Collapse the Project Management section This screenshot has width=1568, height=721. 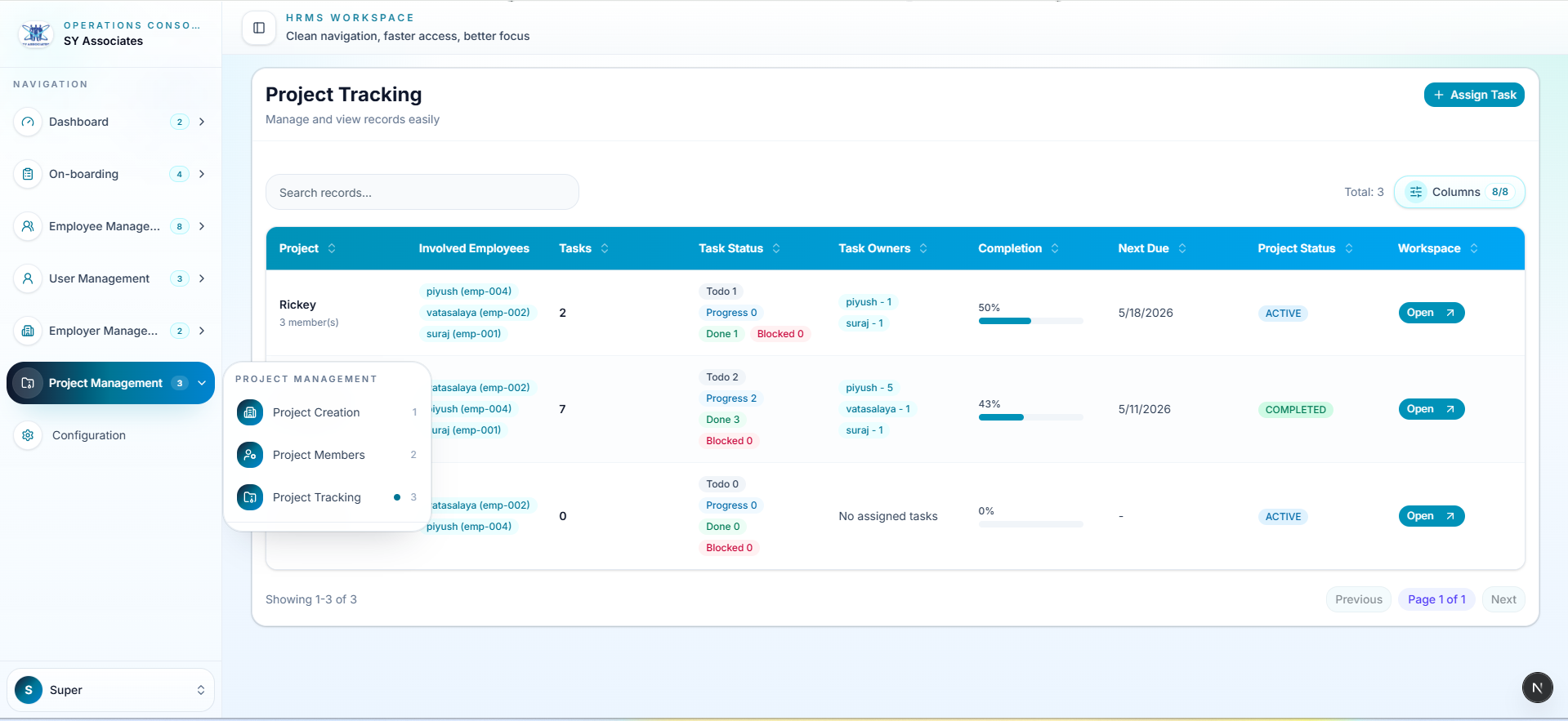pyautogui.click(x=202, y=383)
